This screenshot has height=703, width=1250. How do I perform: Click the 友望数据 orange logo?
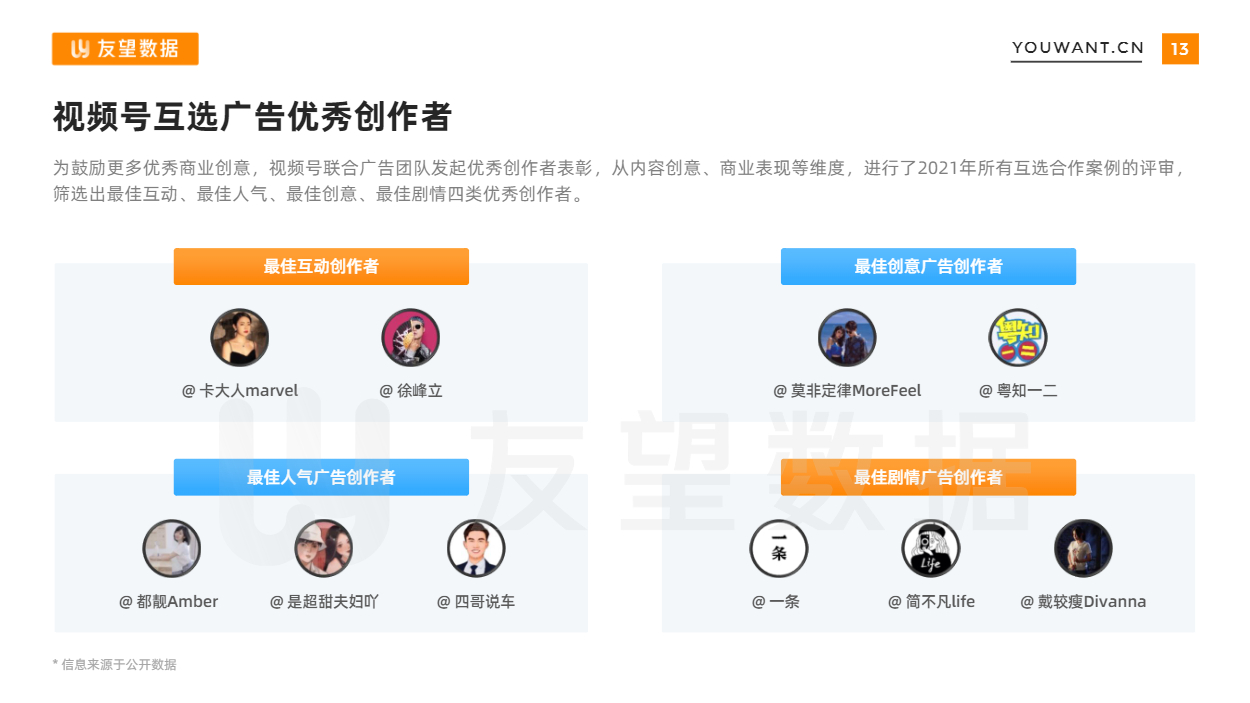pos(125,49)
